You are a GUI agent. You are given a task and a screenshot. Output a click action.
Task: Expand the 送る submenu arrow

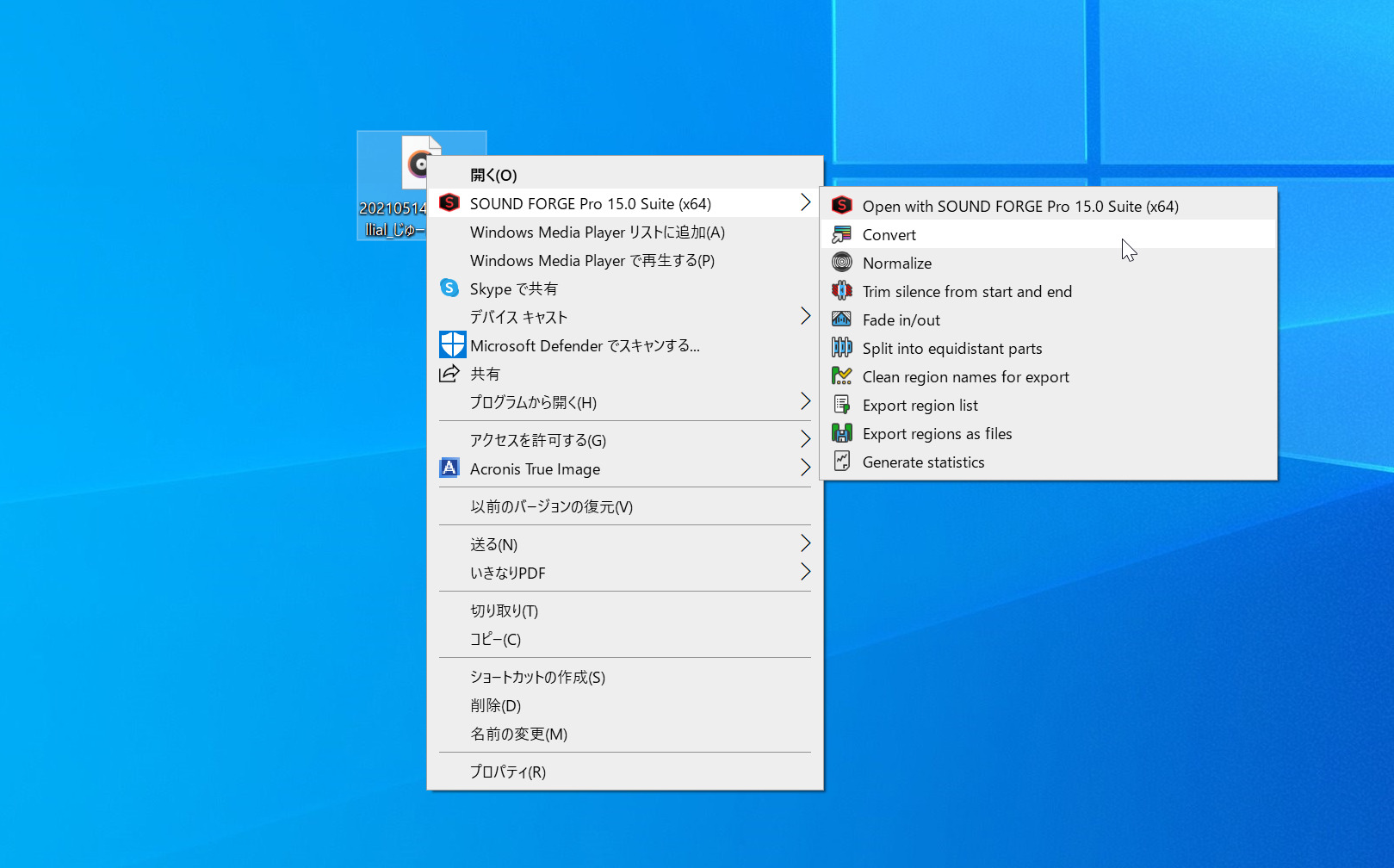coord(805,543)
